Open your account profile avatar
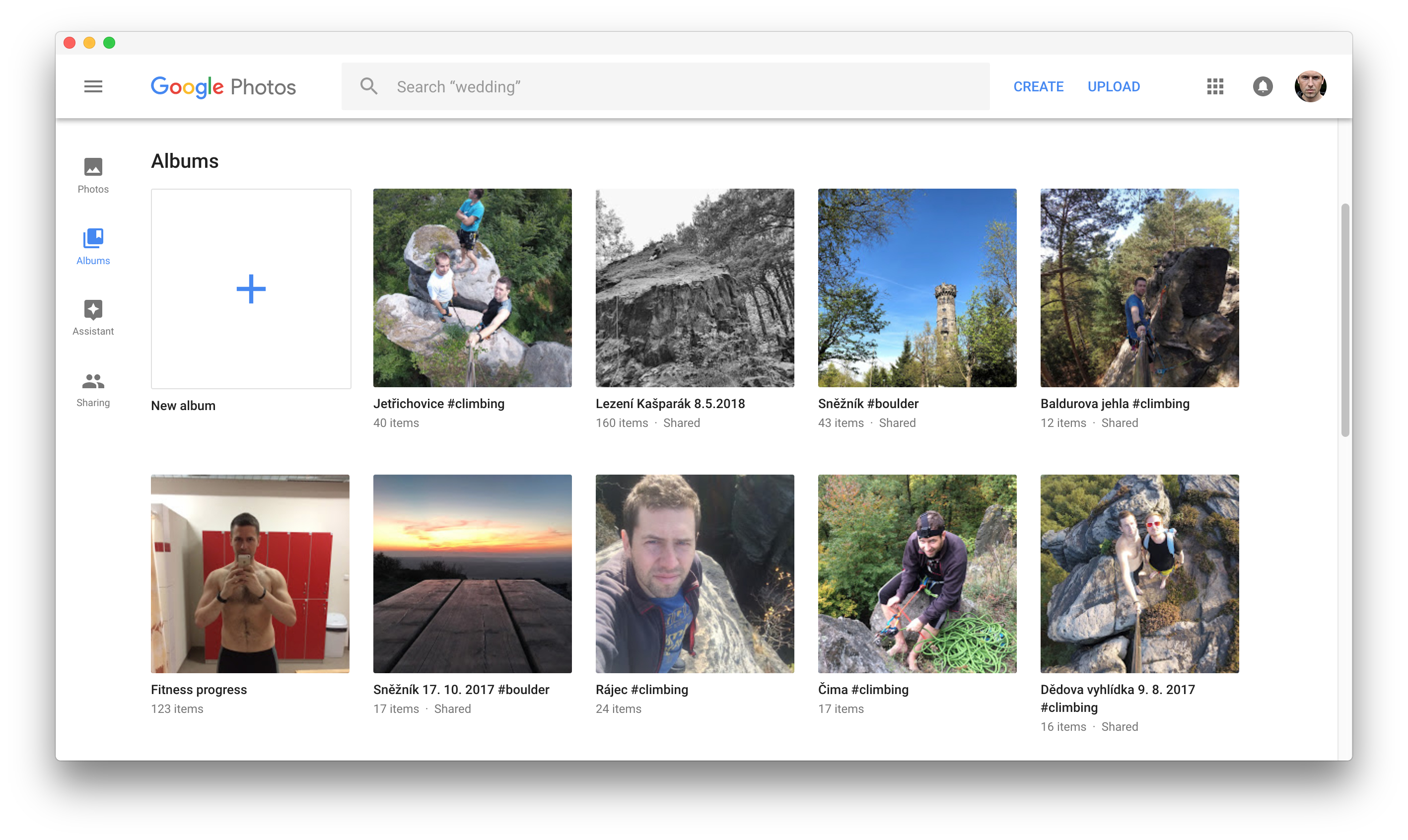This screenshot has width=1408, height=840. tap(1311, 86)
